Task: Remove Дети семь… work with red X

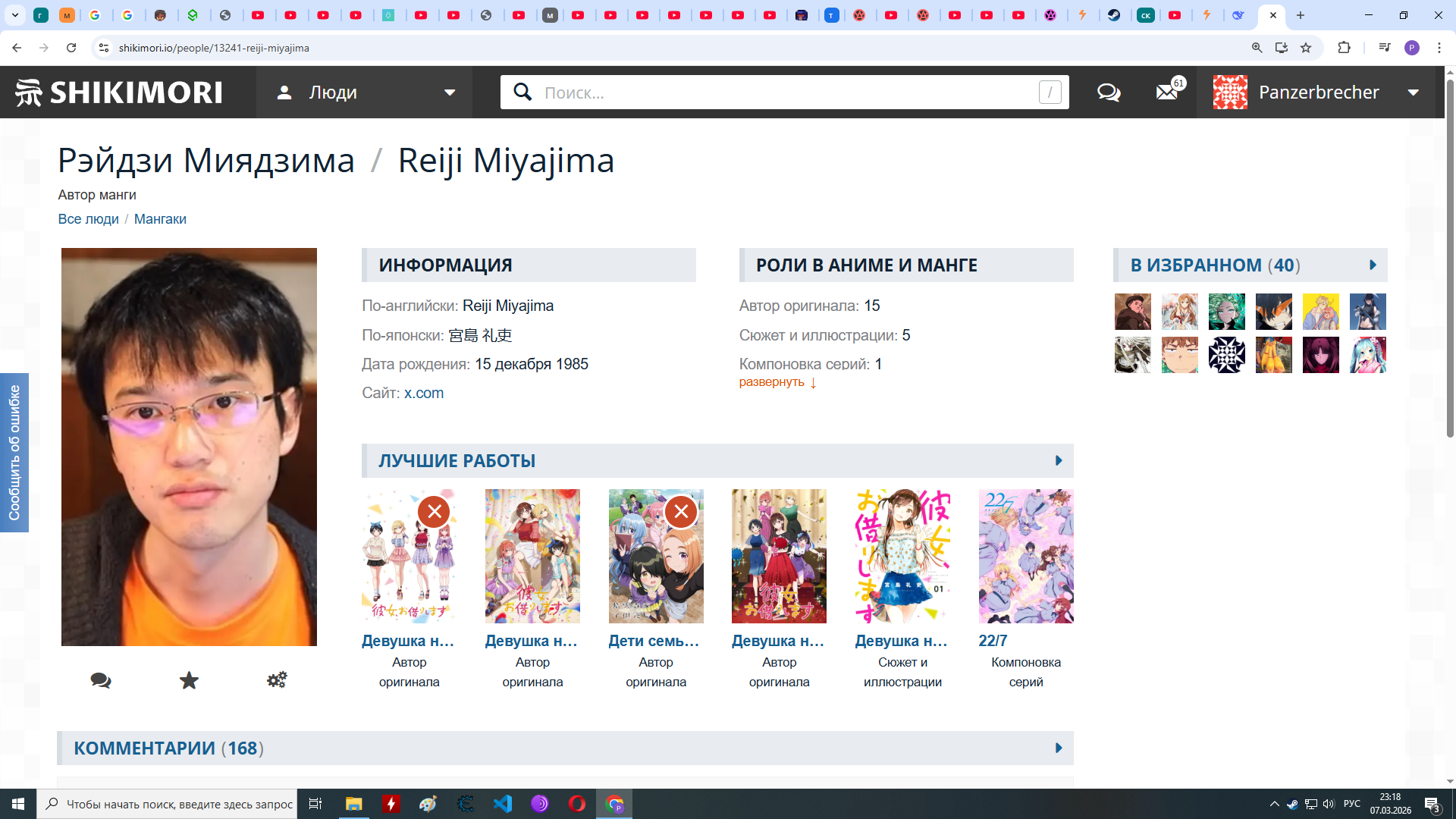Action: (681, 512)
